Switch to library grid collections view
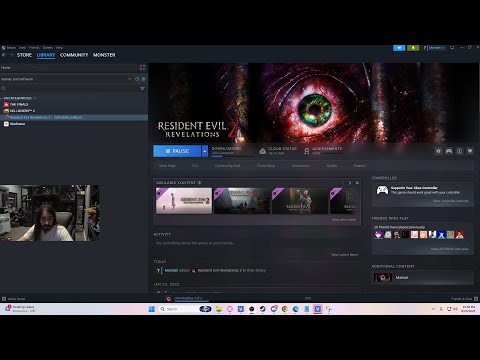 [143, 68]
